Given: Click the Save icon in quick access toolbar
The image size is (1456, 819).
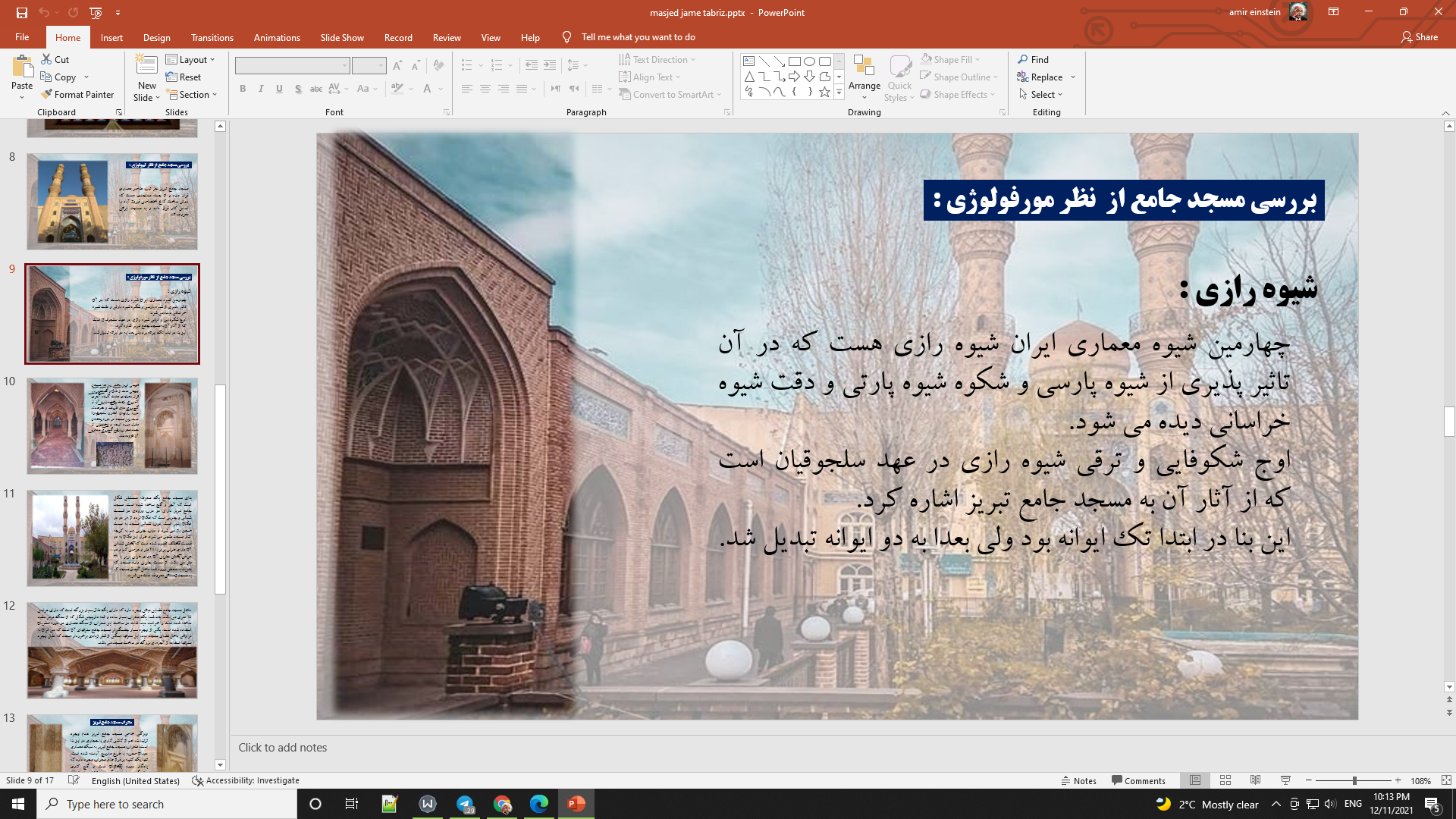Looking at the screenshot, I should tap(21, 12).
